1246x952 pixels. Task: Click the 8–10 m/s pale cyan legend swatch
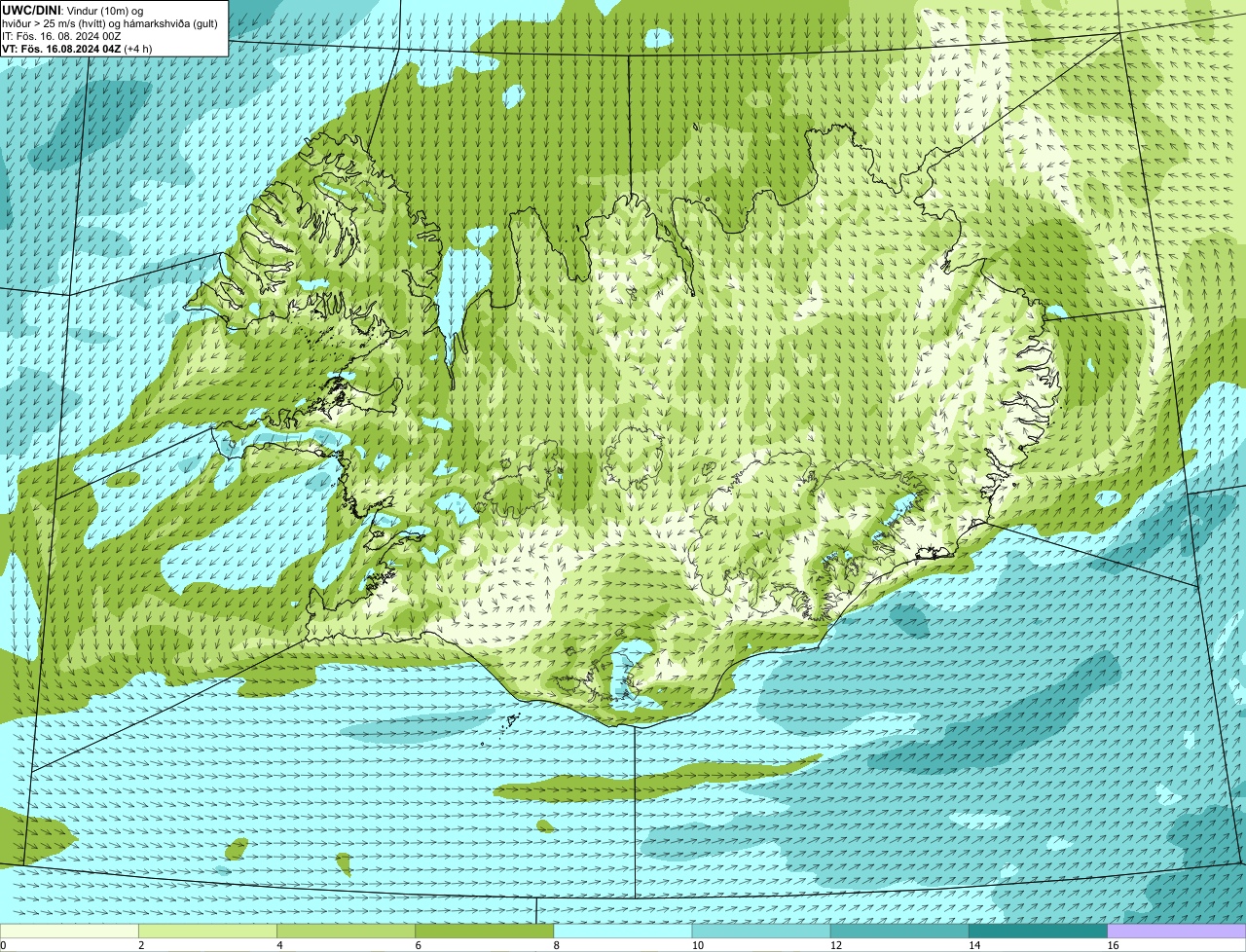[x=623, y=931]
